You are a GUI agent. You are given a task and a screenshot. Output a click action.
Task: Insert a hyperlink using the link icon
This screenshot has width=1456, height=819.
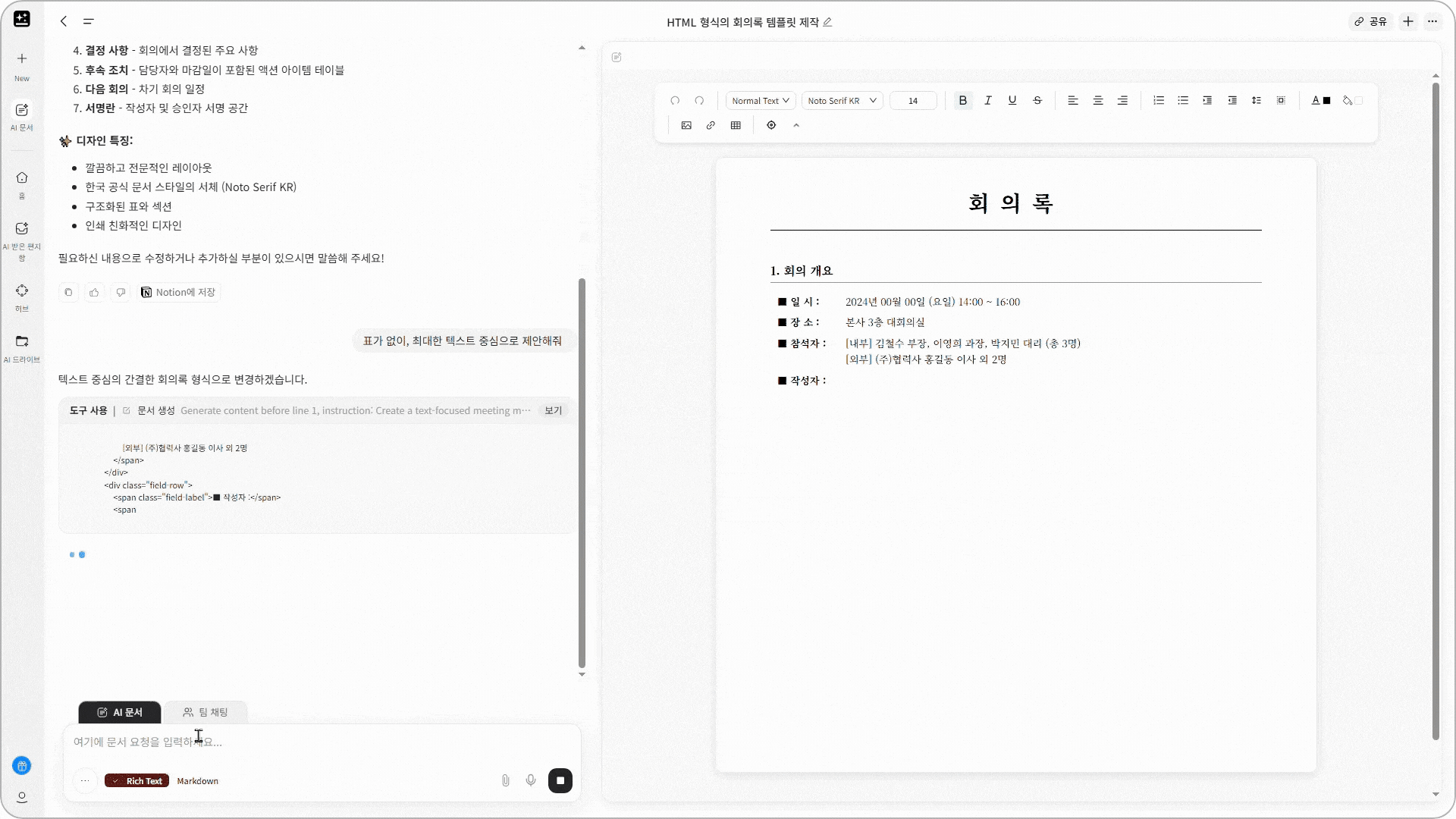[711, 125]
